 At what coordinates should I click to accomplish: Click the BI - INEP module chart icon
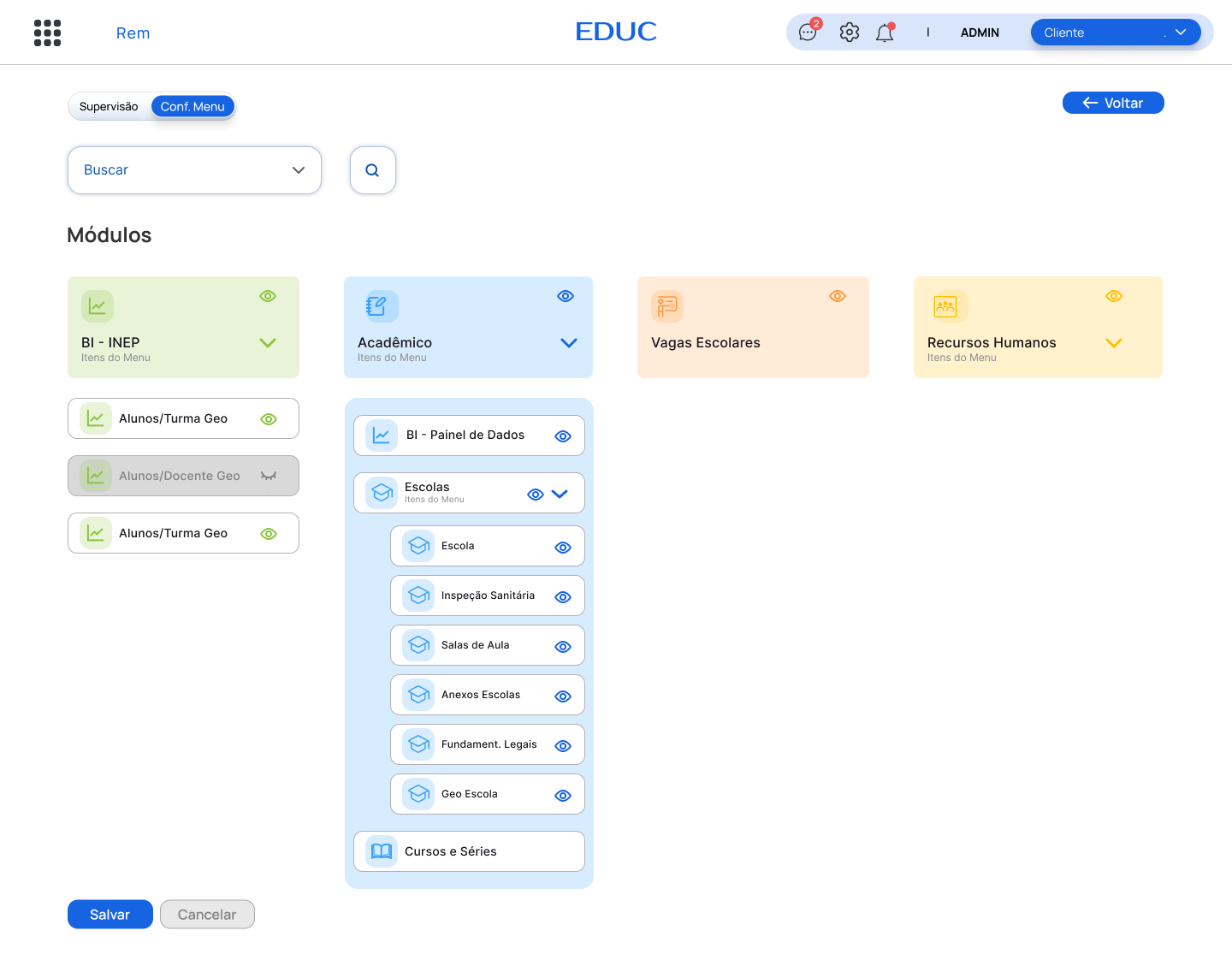pyautogui.click(x=98, y=305)
